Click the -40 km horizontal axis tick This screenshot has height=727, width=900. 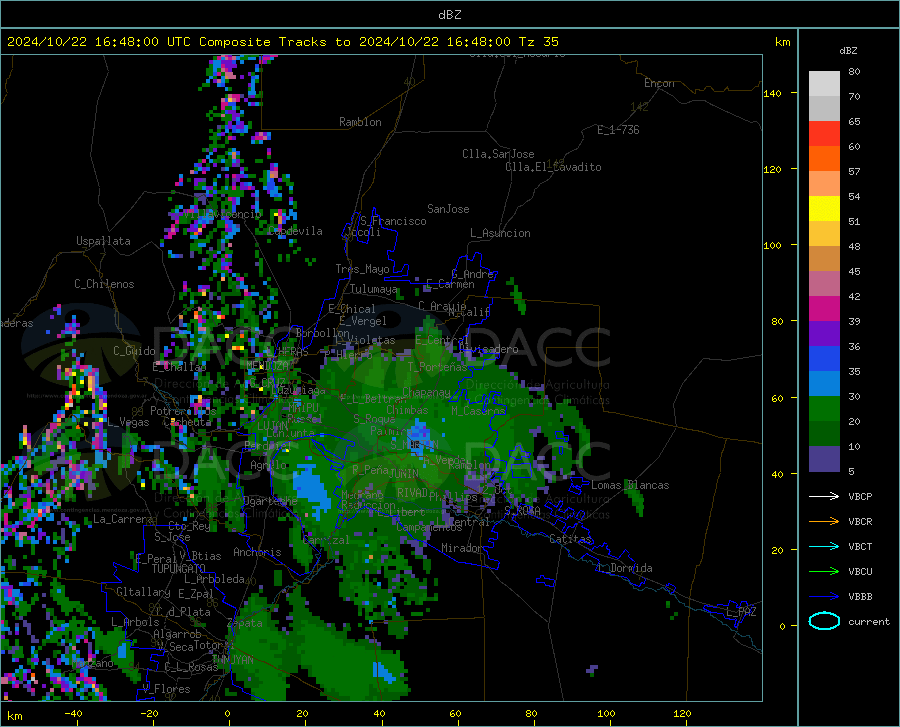(73, 713)
